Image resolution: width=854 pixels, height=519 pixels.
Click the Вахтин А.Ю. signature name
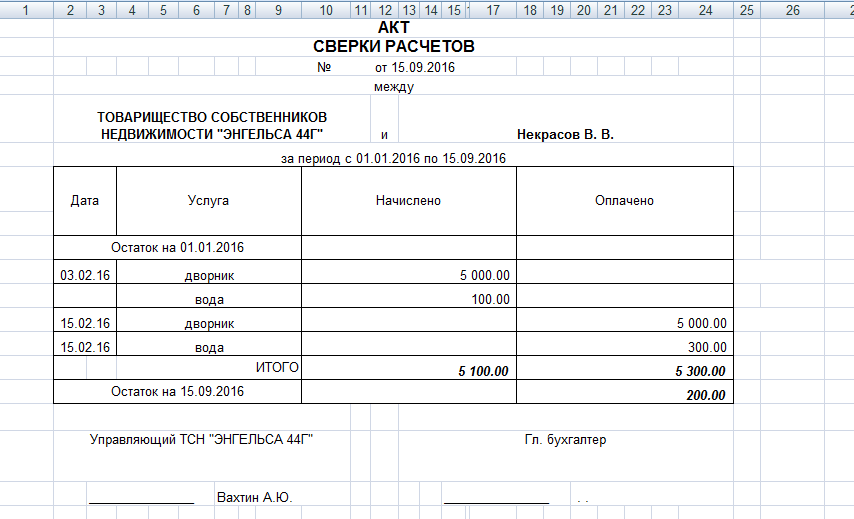254,497
